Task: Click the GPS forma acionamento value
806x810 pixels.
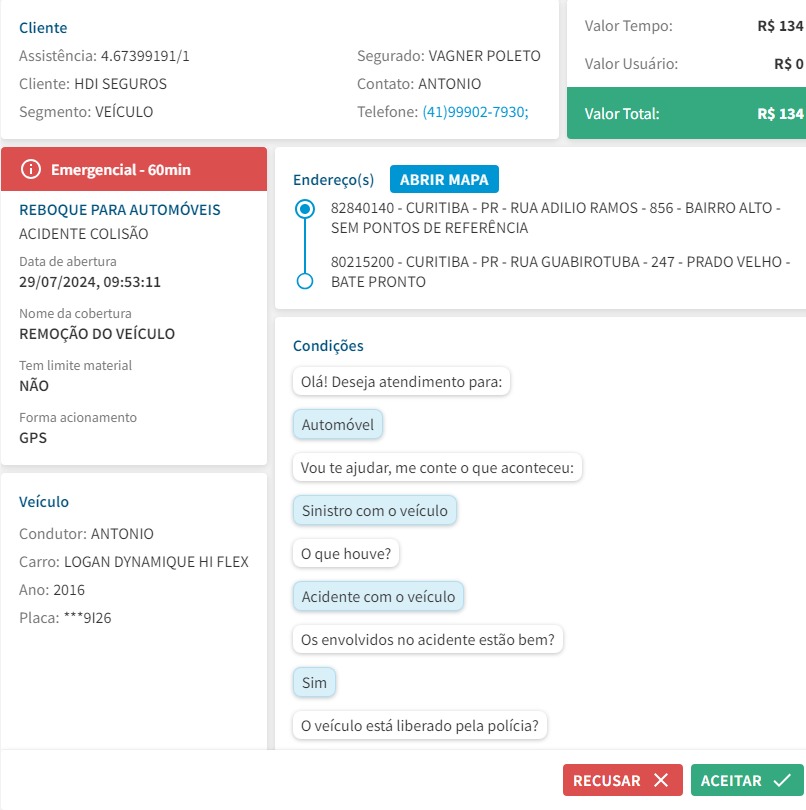Action: (x=33, y=438)
